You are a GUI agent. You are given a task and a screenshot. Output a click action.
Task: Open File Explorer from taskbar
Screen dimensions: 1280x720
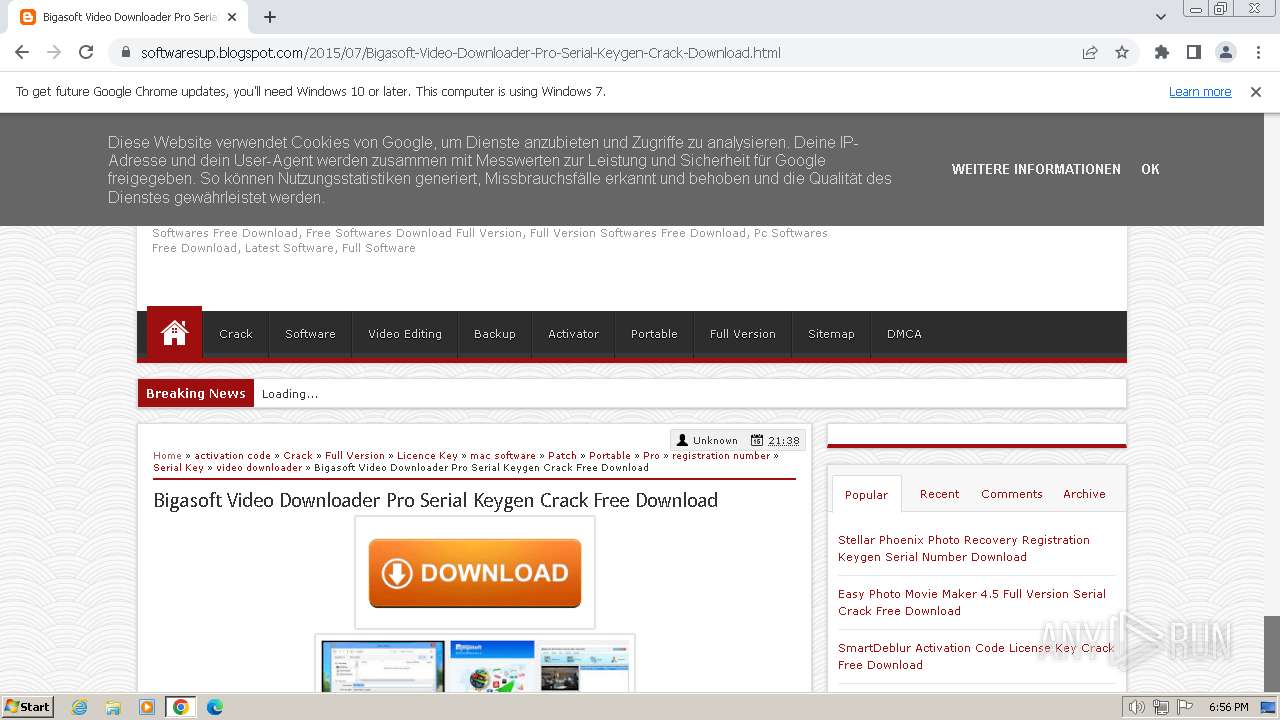tap(113, 707)
